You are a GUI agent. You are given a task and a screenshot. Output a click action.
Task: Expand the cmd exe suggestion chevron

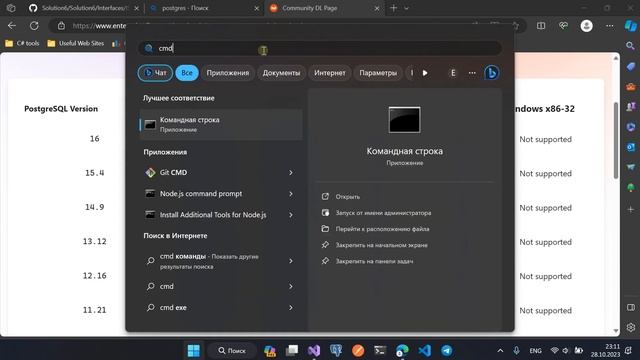pyautogui.click(x=291, y=307)
